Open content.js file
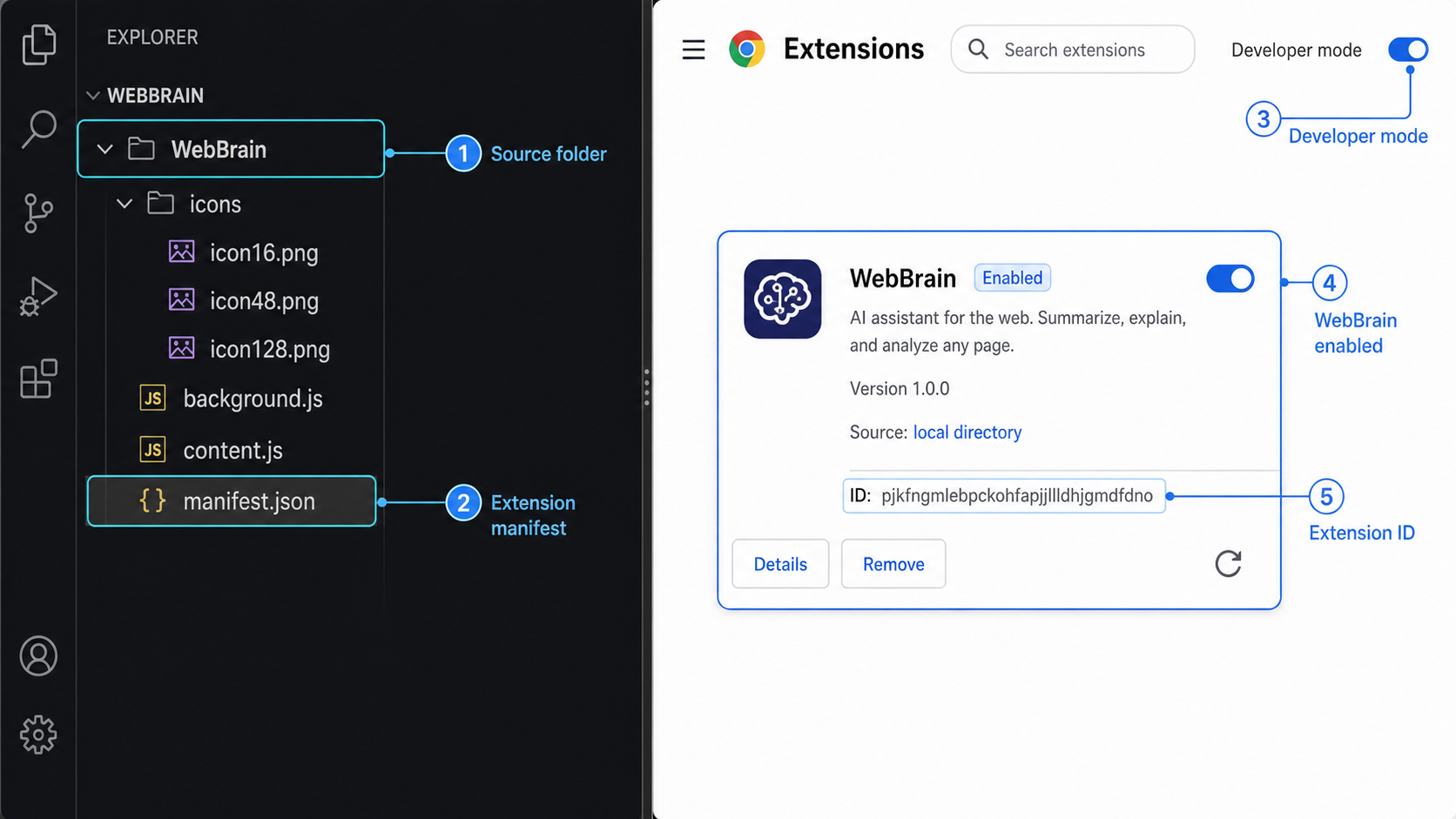Viewport: 1456px width, 819px height. (233, 450)
